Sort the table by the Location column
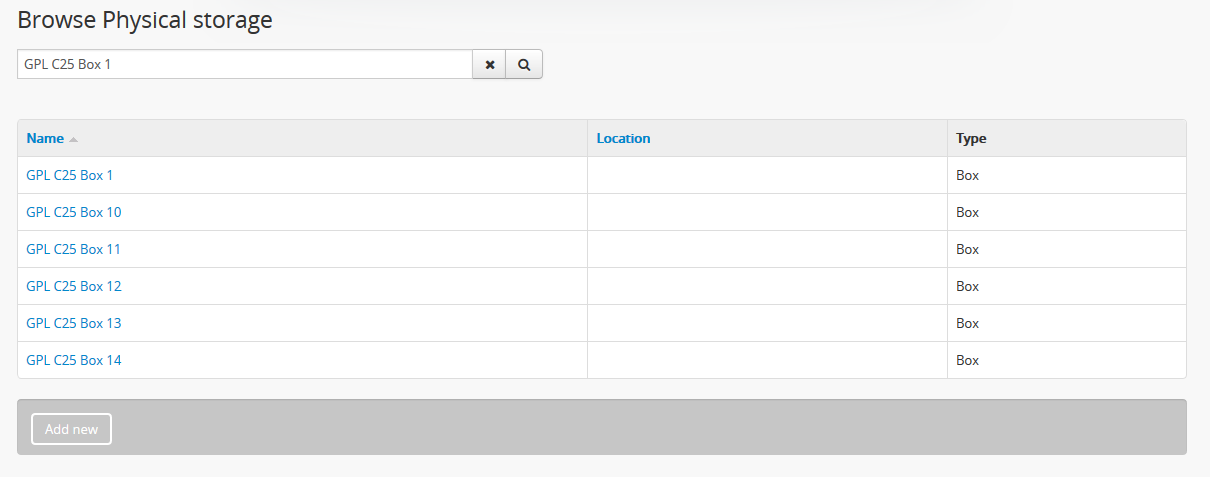The width and height of the screenshot is (1210, 477). tap(623, 139)
